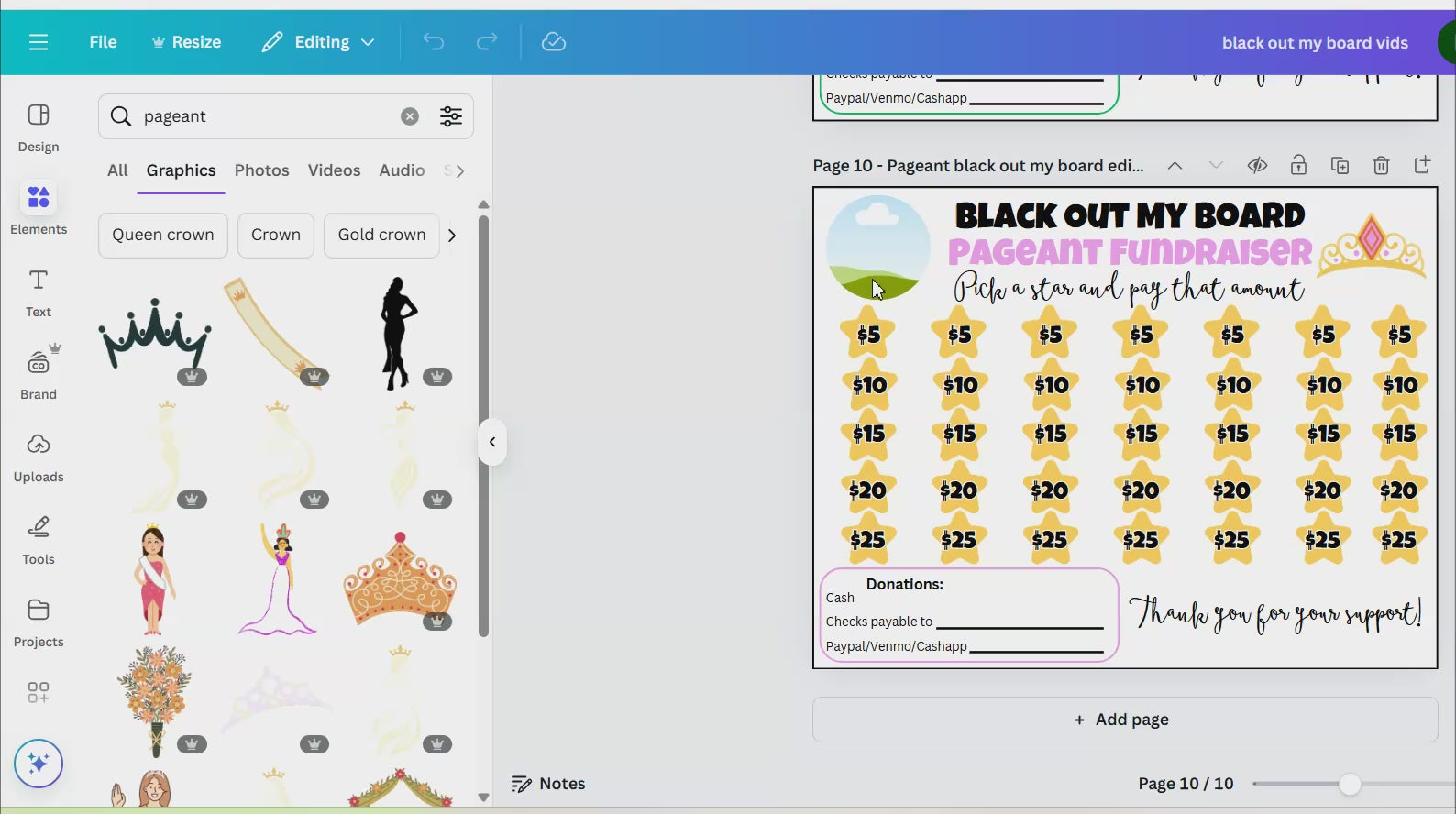The width and height of the screenshot is (1456, 814).
Task: Select the Queen crown suggestion chip
Action: point(162,236)
